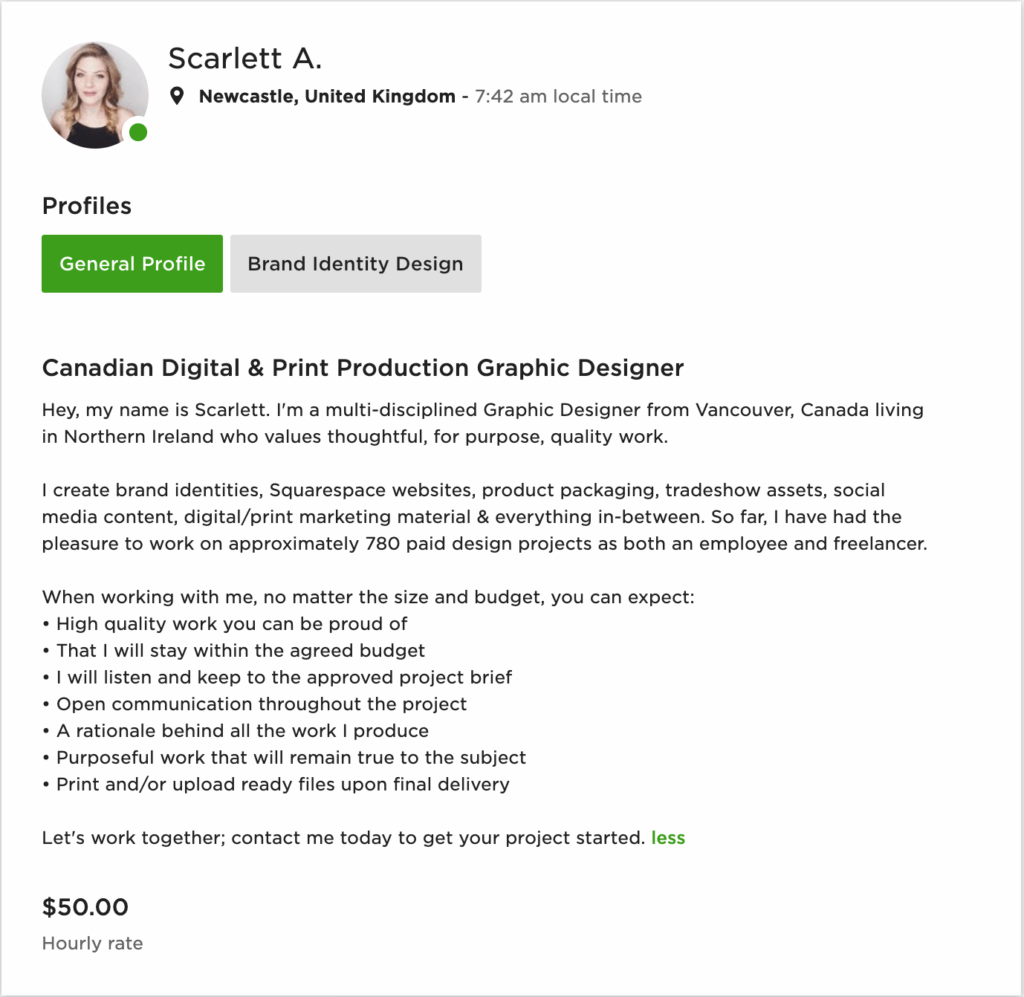Select the General Profile tab

point(132,264)
